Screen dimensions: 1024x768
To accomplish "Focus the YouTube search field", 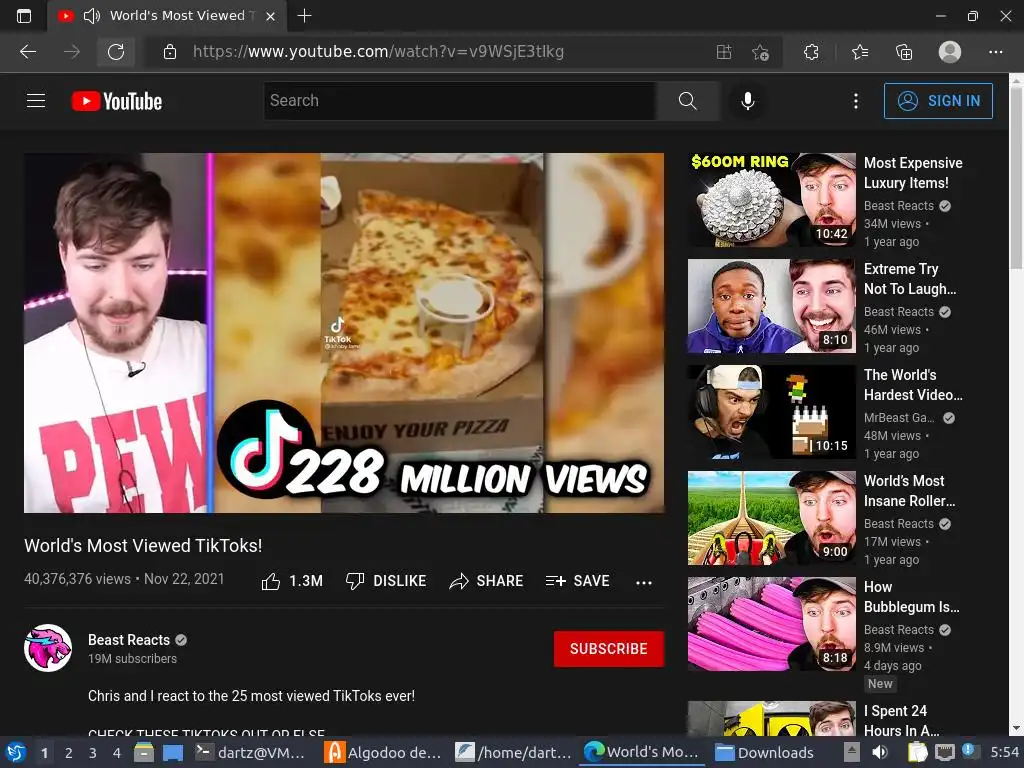I will point(460,101).
